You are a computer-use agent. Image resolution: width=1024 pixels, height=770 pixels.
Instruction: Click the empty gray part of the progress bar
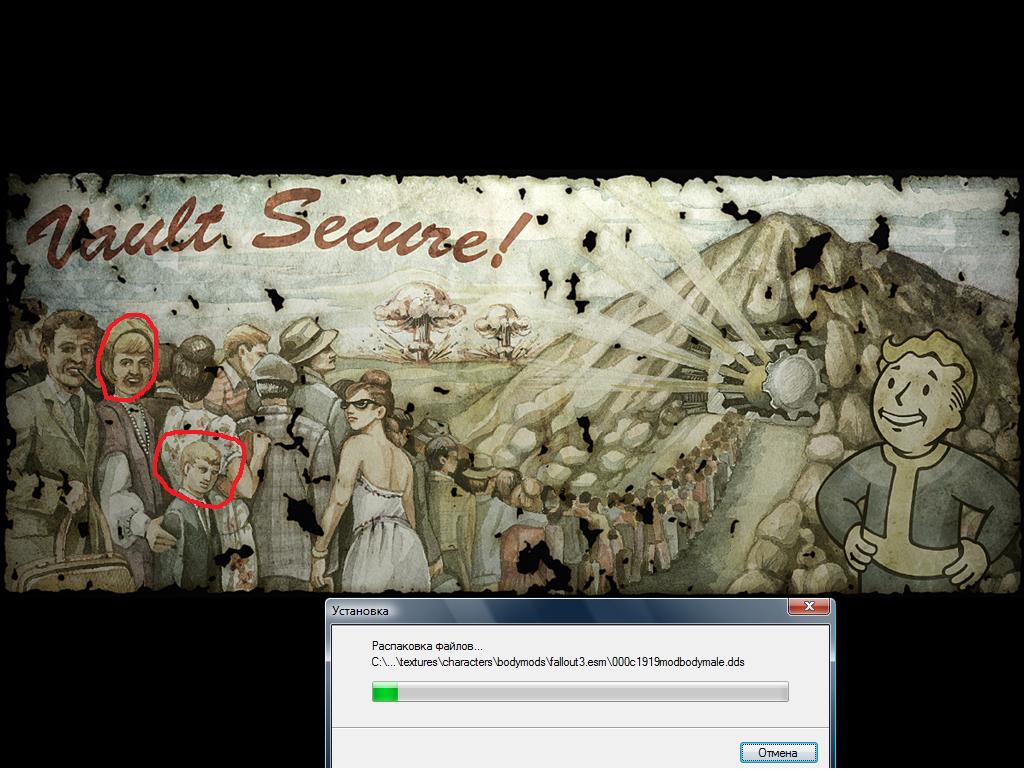(x=600, y=692)
